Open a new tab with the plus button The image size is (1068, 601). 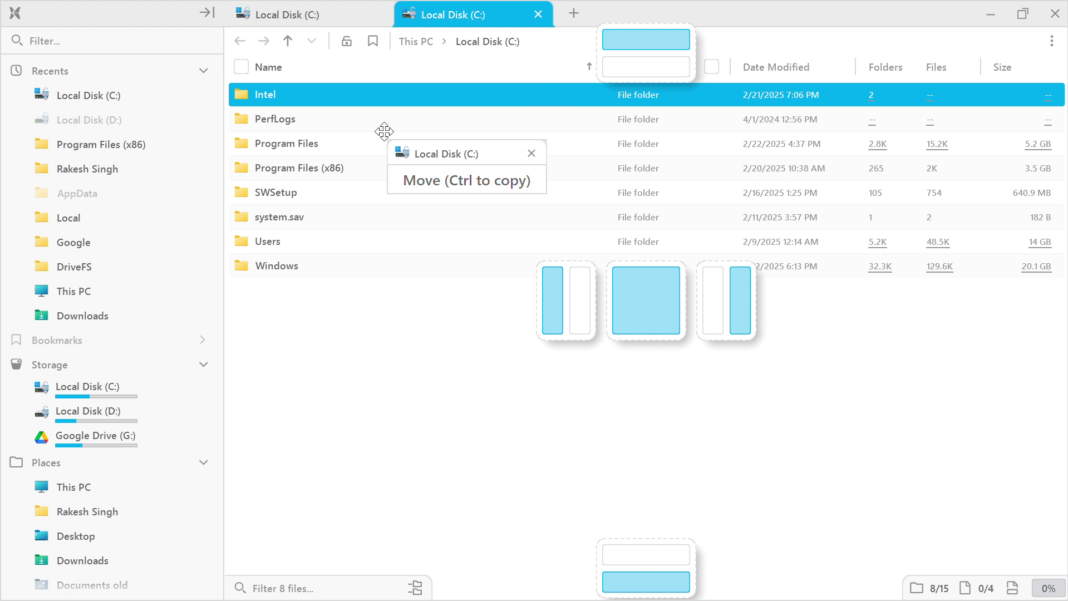pos(573,13)
